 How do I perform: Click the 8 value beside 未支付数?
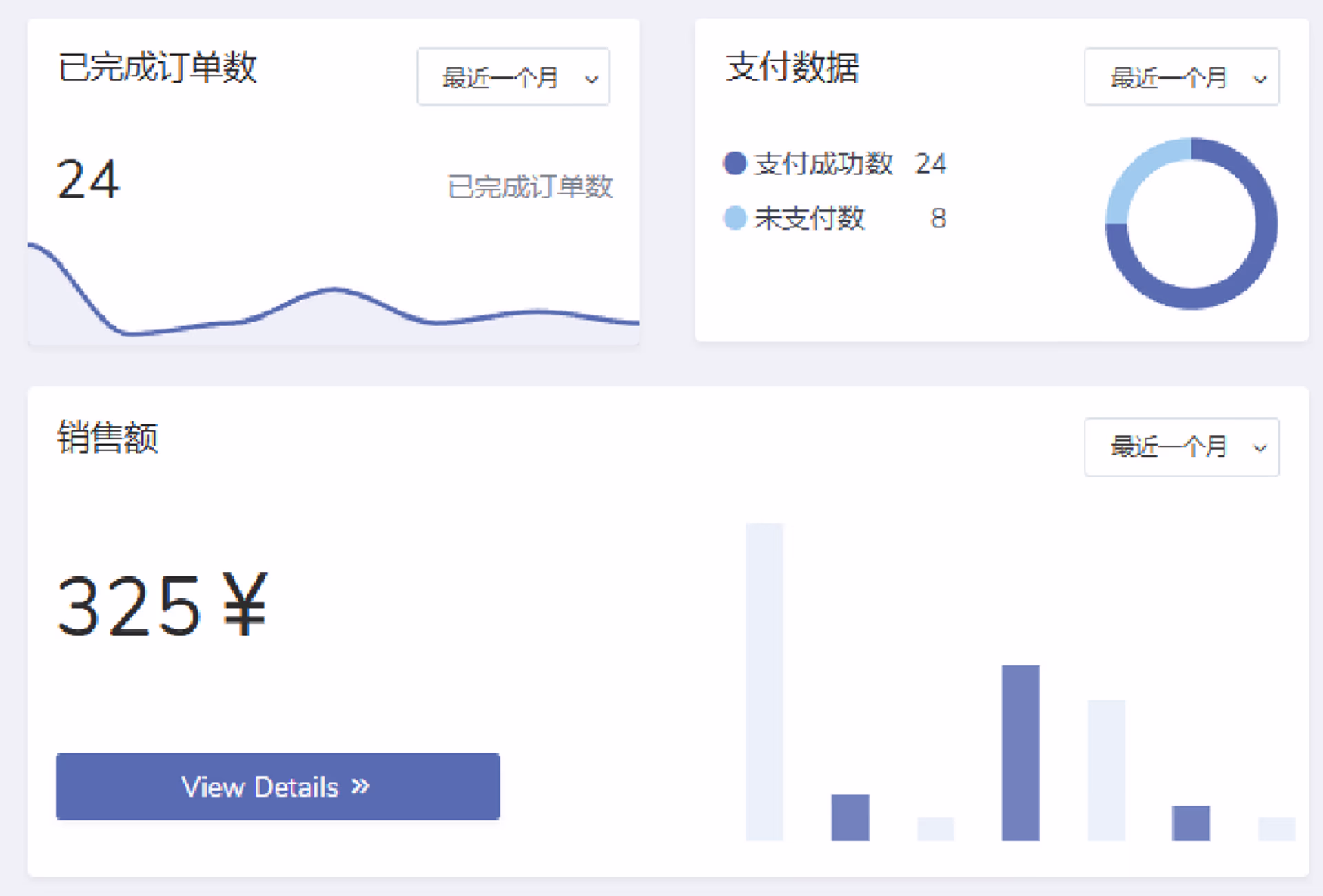(x=938, y=218)
